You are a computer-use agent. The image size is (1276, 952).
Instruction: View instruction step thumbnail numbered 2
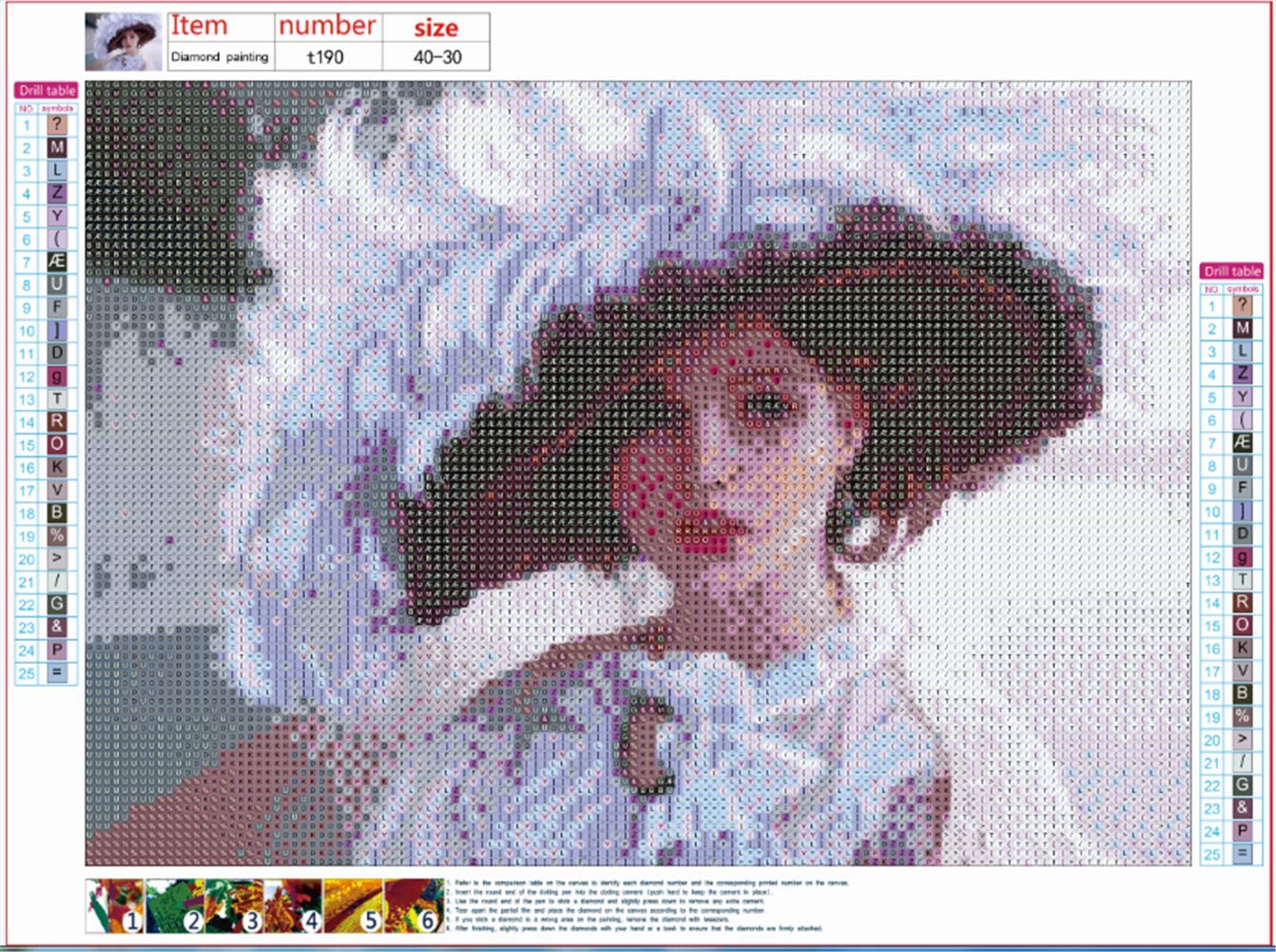(175, 905)
